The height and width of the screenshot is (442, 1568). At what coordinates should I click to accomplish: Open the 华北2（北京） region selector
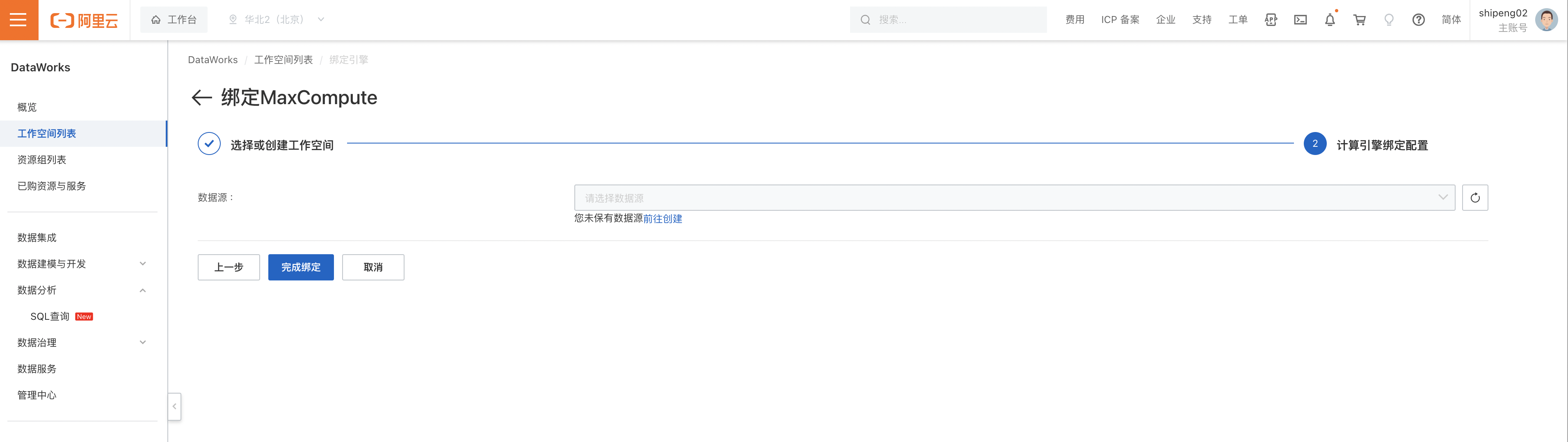(x=277, y=19)
